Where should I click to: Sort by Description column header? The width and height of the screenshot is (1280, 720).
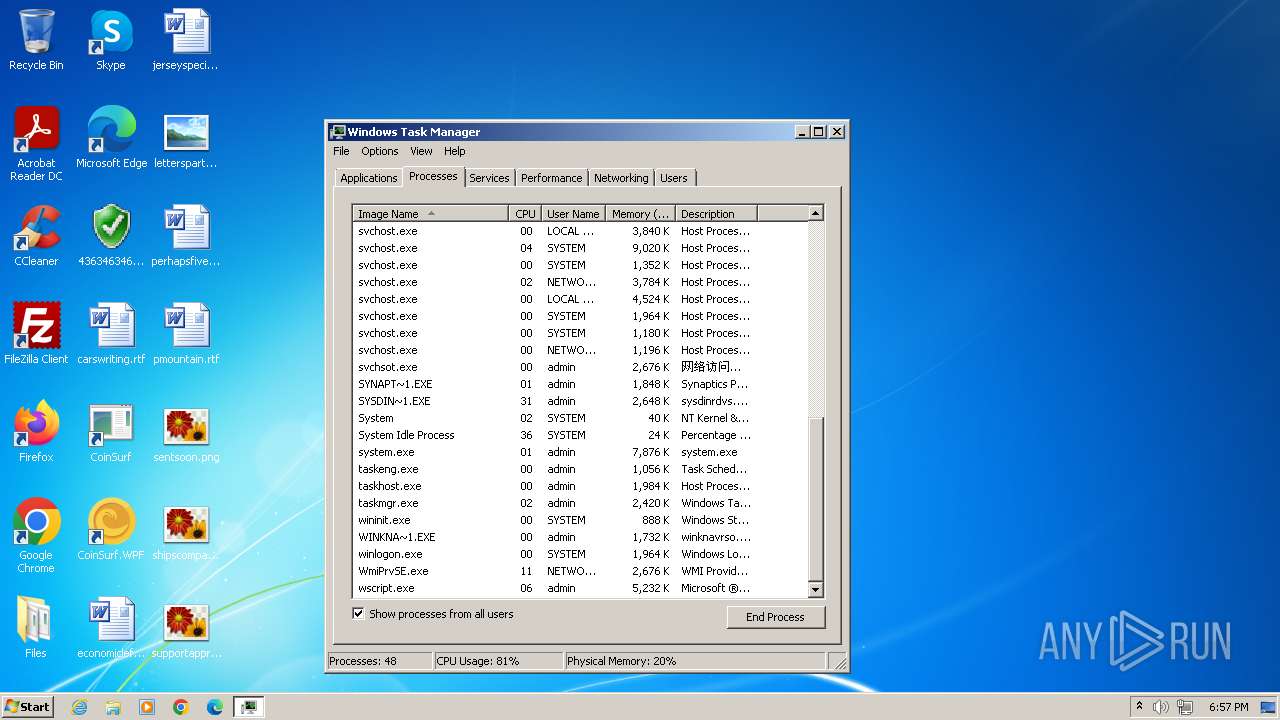717,214
